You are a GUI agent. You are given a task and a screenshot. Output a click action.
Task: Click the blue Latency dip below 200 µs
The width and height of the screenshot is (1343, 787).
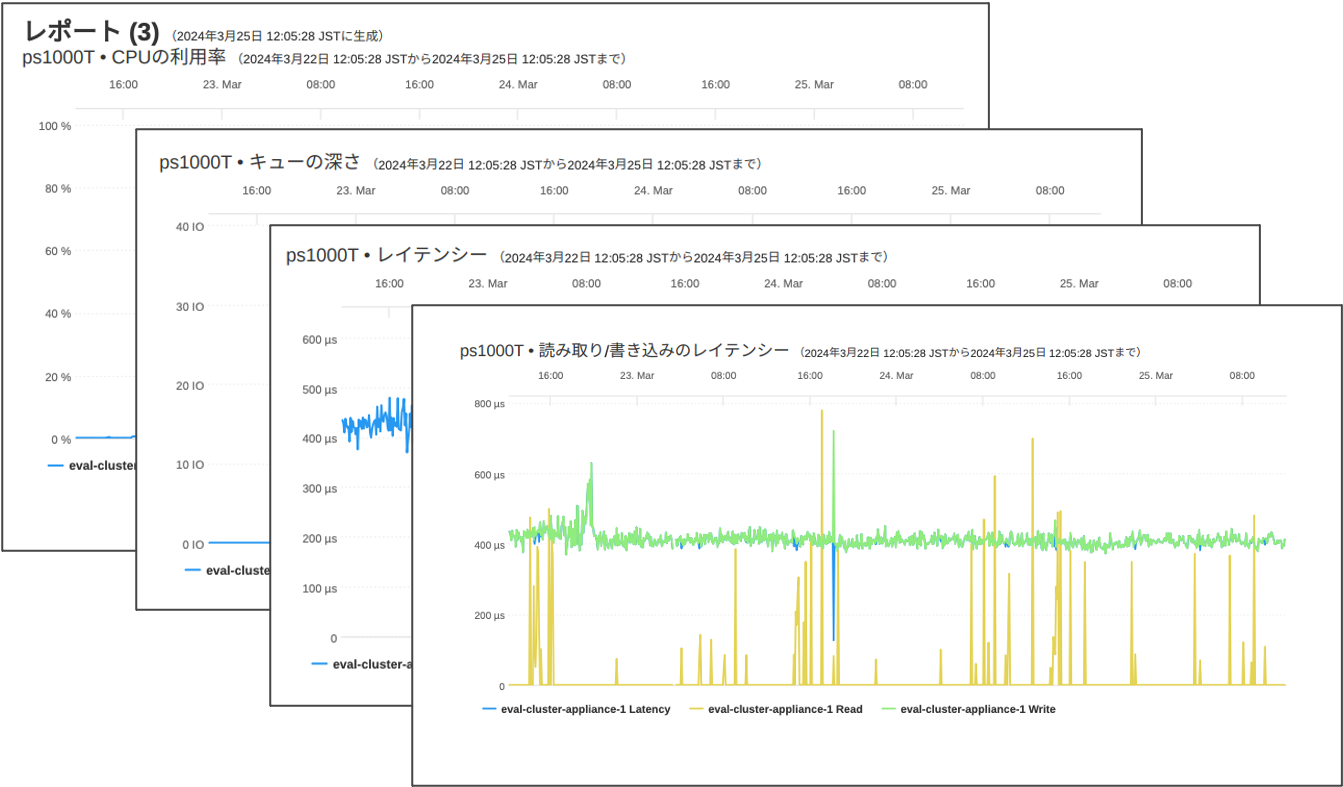click(833, 636)
